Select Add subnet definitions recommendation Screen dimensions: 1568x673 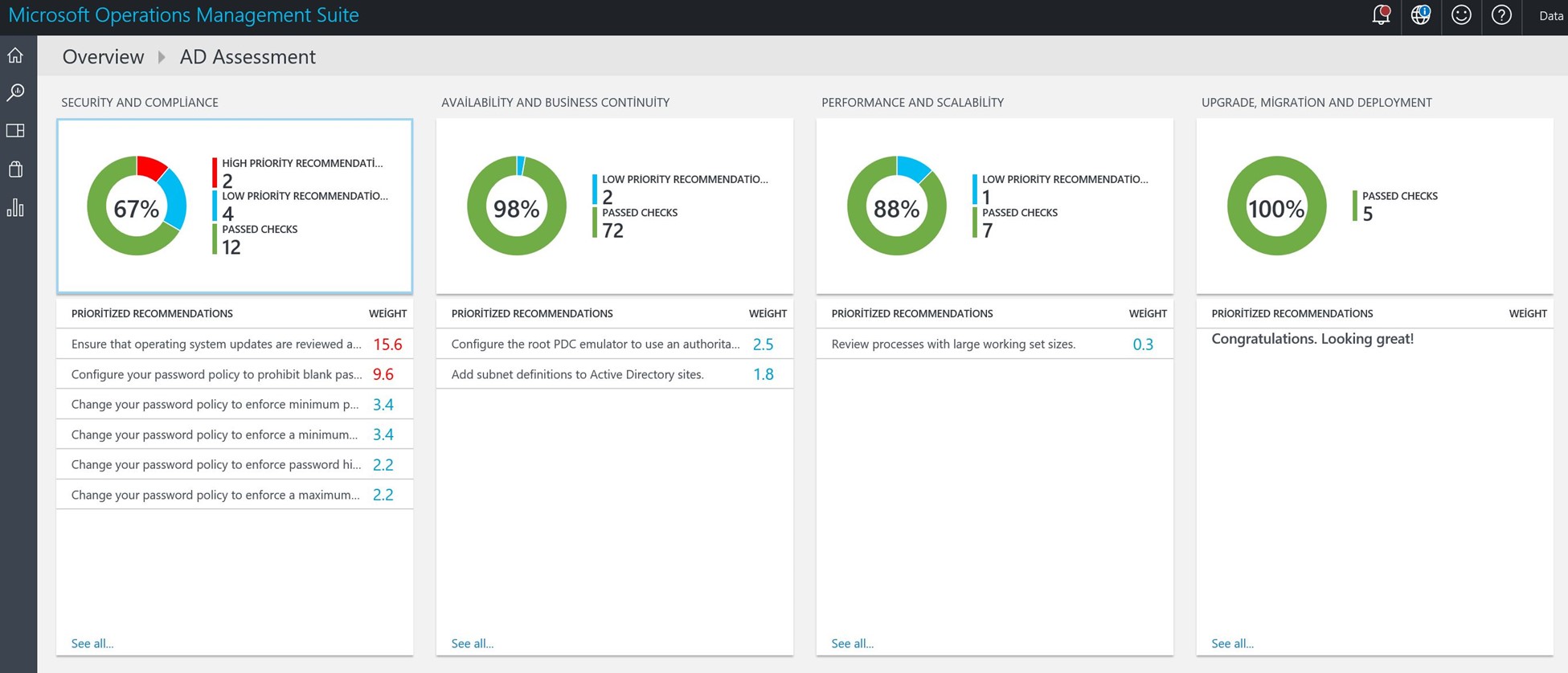pyautogui.click(x=577, y=374)
